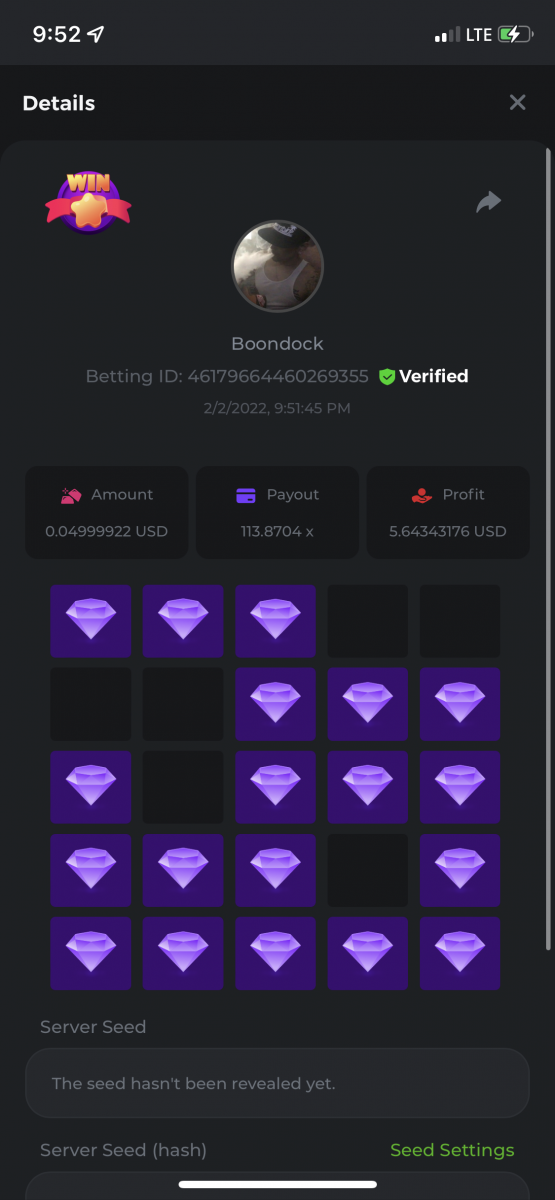This screenshot has width=555, height=1200.
Task: Tap the WIN star badge icon
Action: click(x=88, y=202)
